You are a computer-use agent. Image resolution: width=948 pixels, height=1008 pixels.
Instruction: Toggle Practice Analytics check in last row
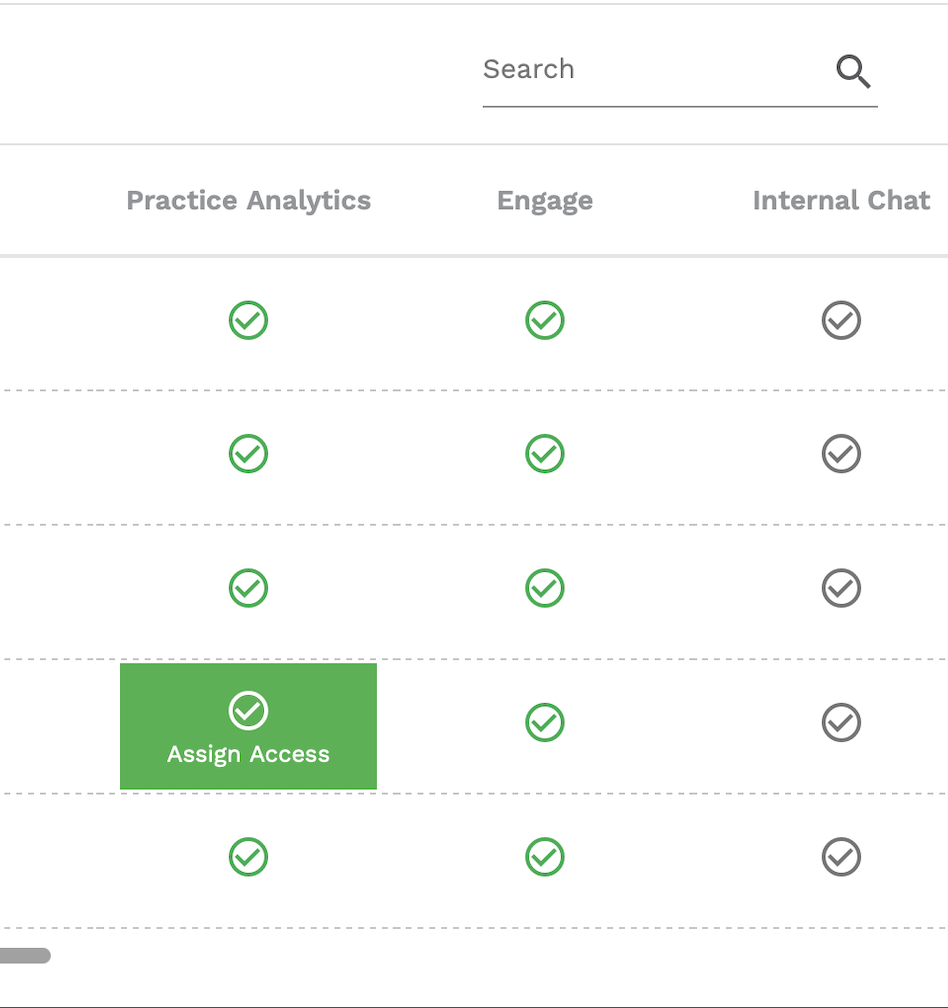248,857
